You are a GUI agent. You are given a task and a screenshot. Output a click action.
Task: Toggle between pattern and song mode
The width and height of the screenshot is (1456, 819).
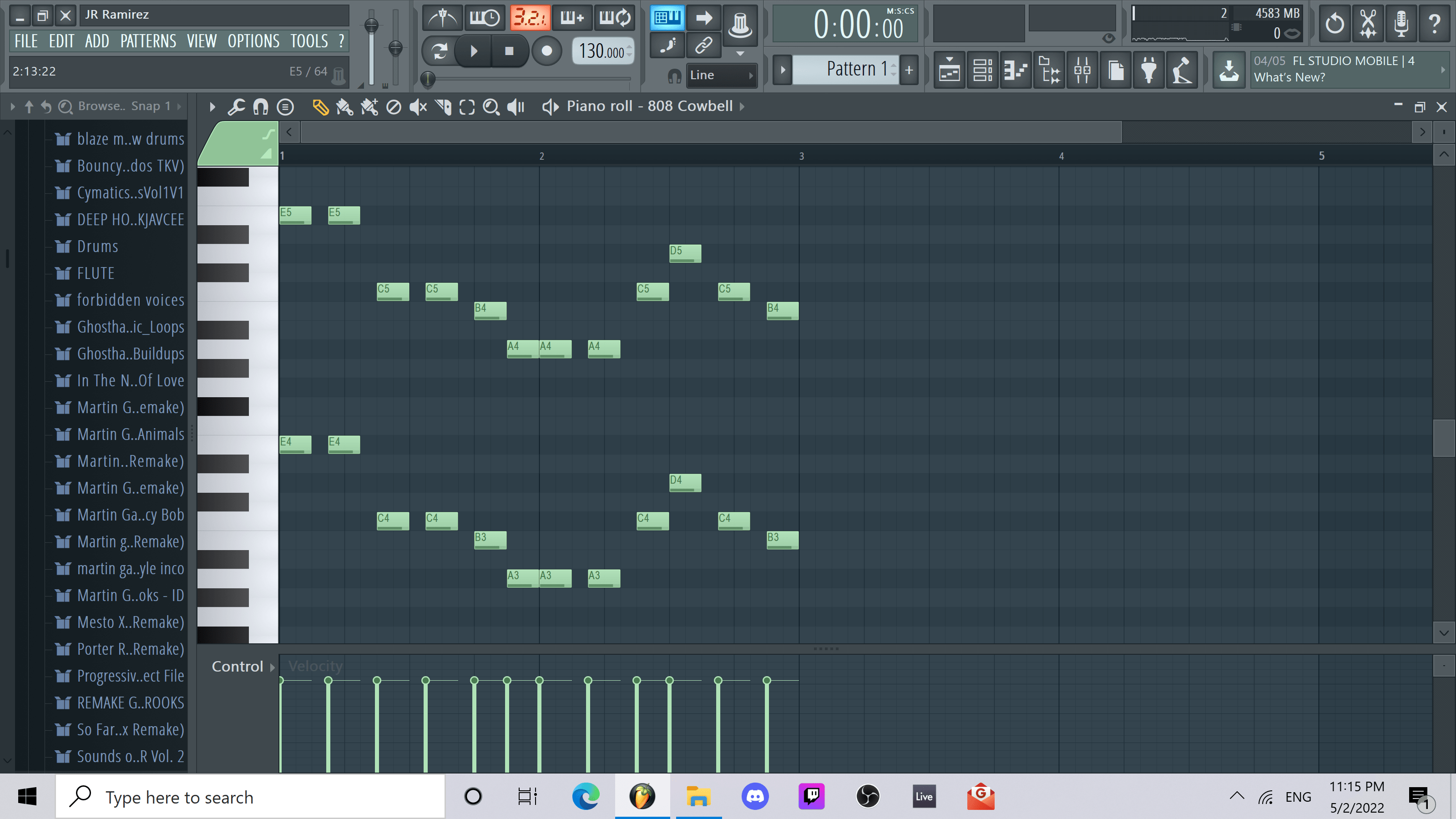click(667, 18)
